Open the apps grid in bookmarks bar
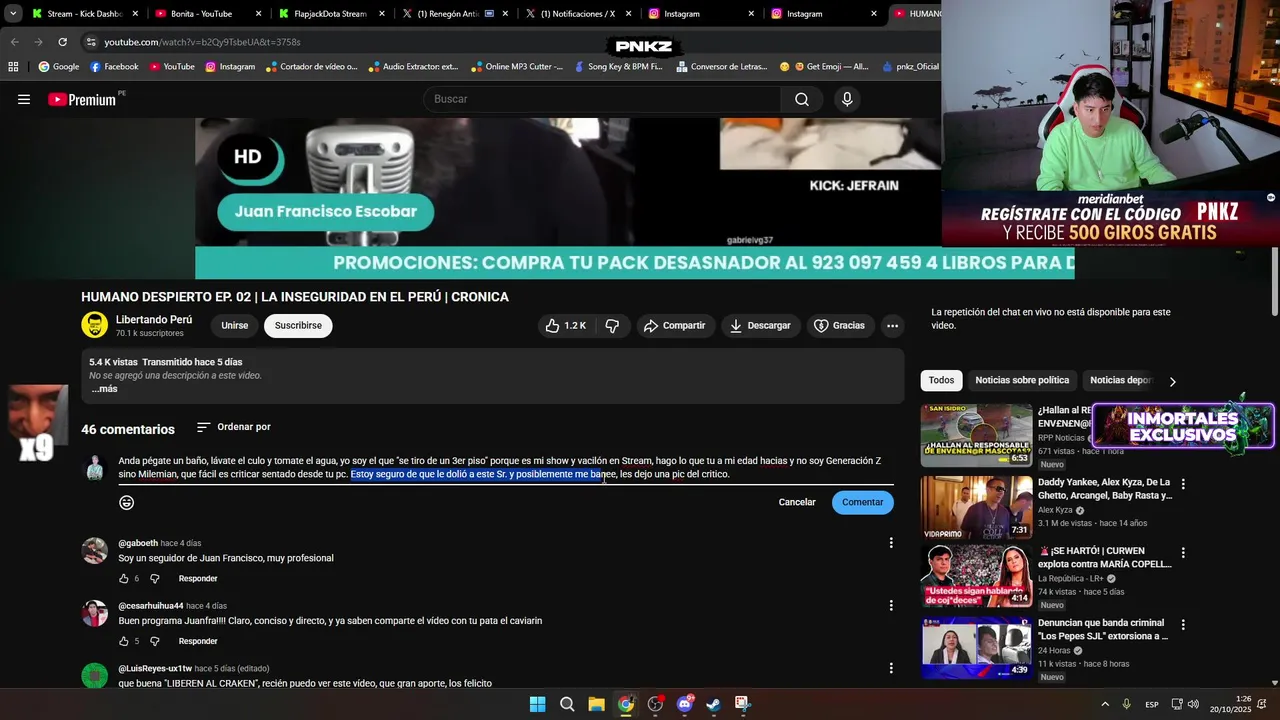This screenshot has height=720, width=1280. click(x=13, y=67)
